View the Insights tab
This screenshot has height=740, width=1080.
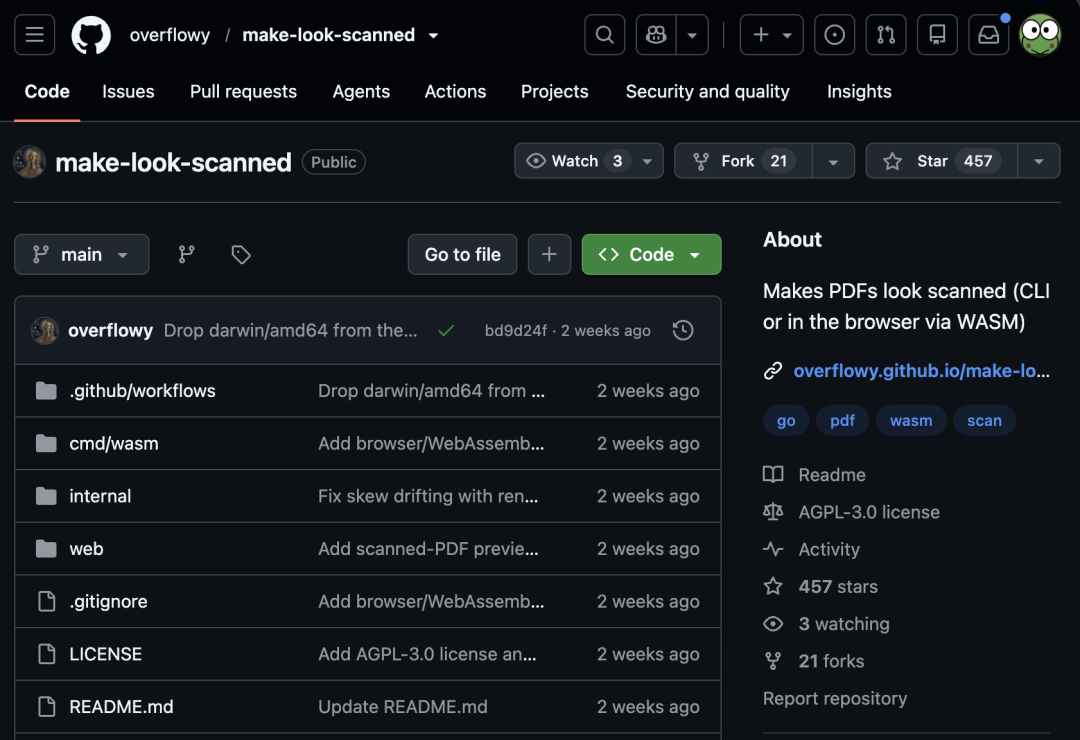[859, 92]
